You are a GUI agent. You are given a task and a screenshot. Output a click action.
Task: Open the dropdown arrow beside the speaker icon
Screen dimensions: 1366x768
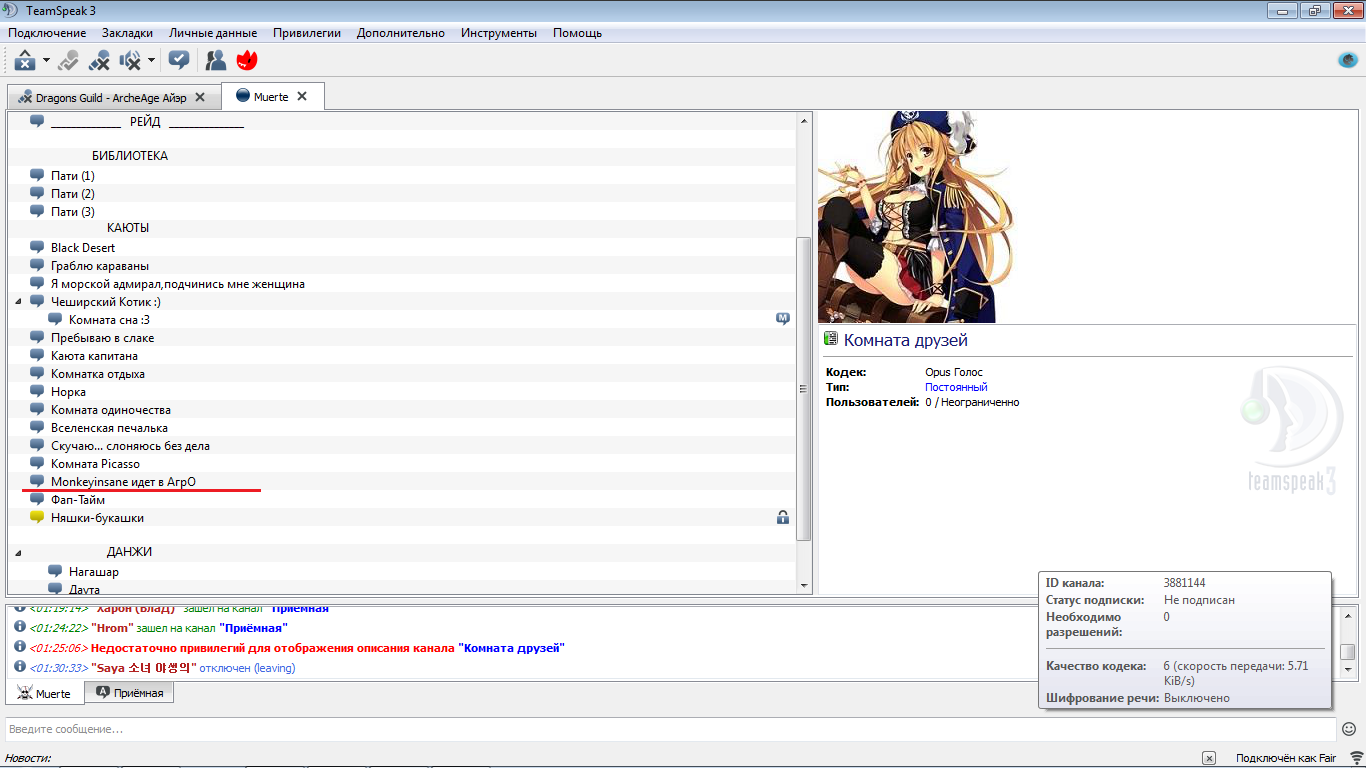(151, 61)
